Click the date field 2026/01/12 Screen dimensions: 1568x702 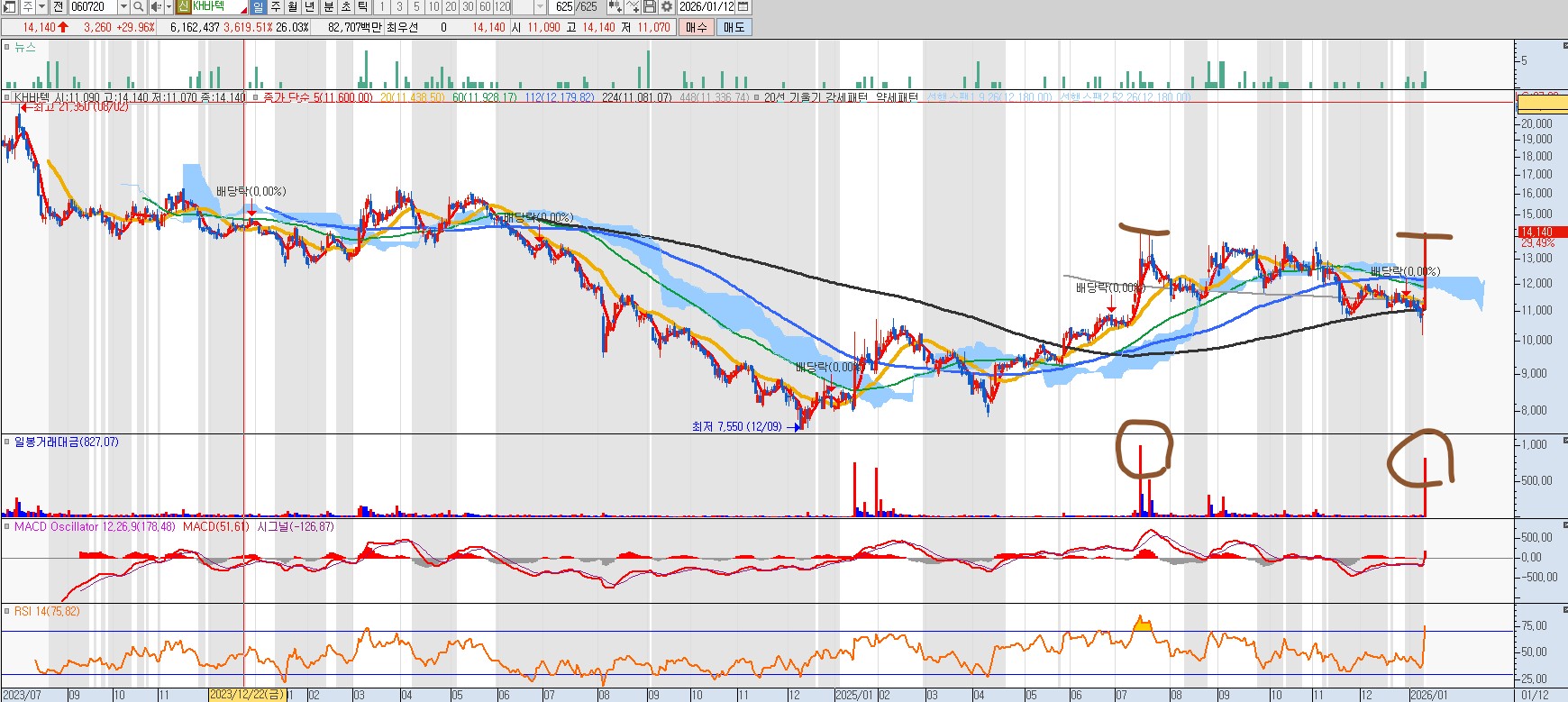click(x=707, y=6)
